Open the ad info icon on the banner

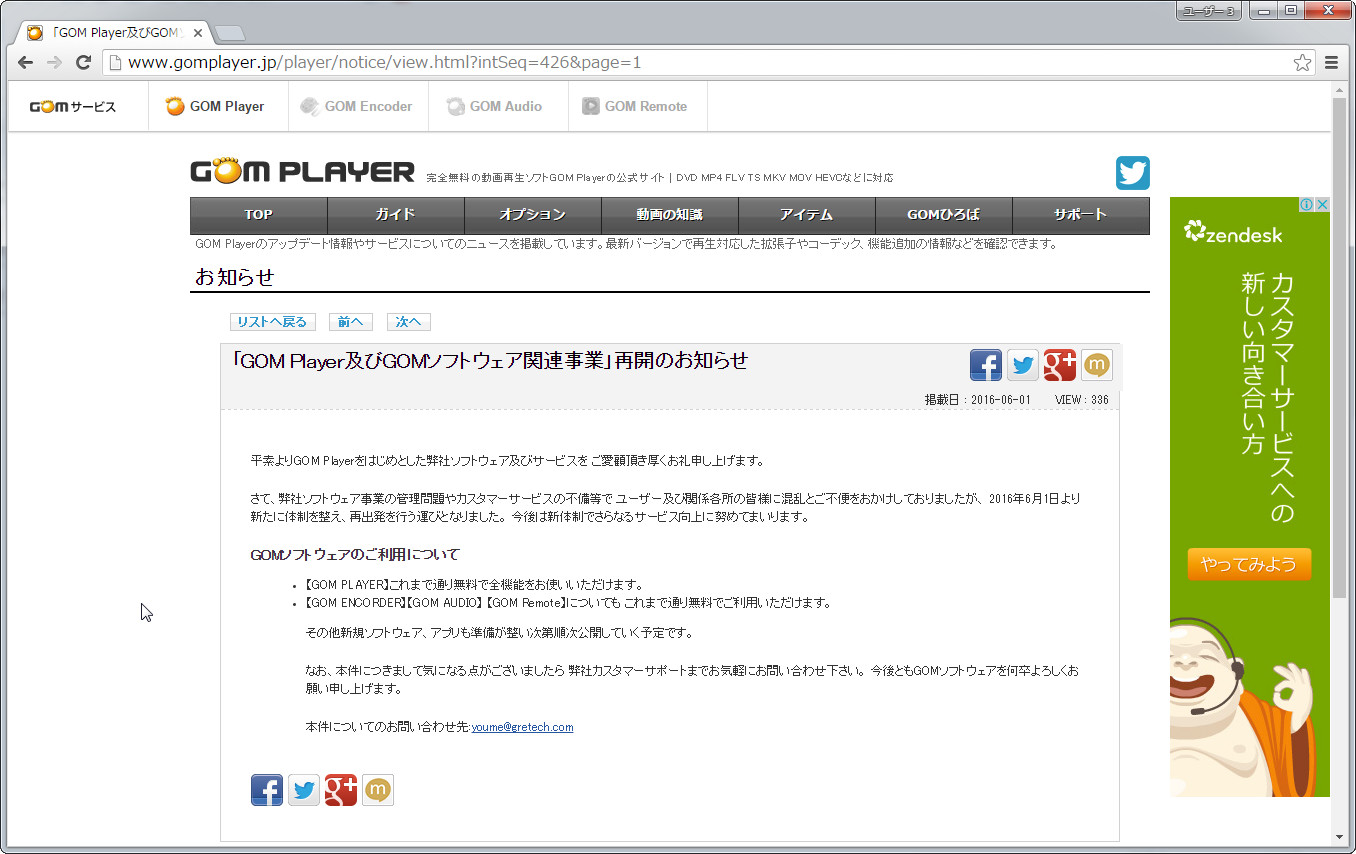tap(1306, 205)
